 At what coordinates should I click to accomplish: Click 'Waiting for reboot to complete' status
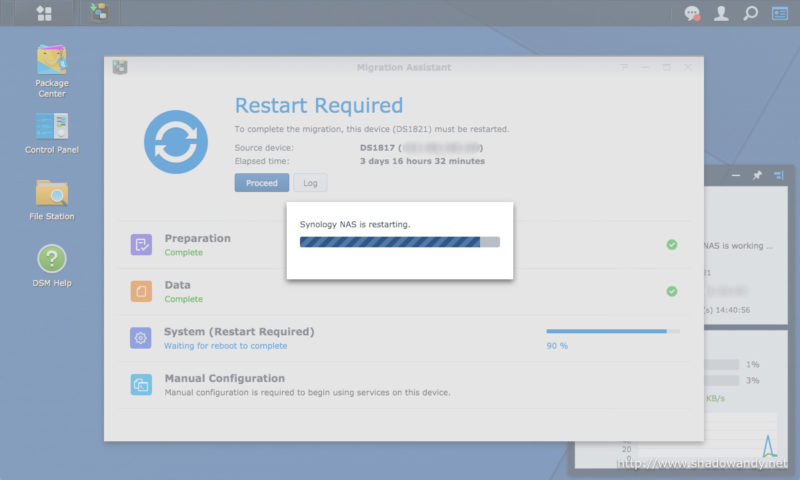(226, 346)
